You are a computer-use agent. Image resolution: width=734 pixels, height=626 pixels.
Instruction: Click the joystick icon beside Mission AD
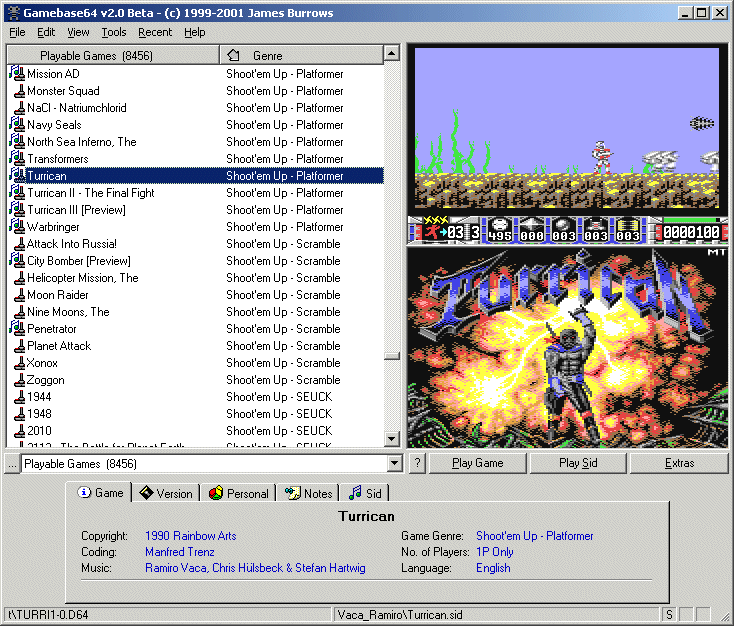[17, 73]
